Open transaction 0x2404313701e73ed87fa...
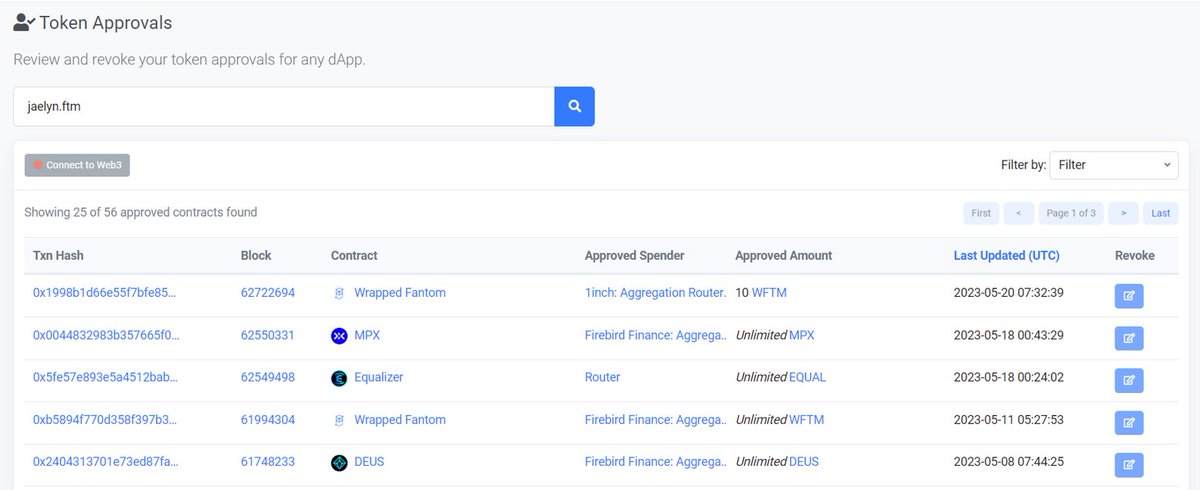Viewport: 1200px width, 490px height. pos(105,462)
